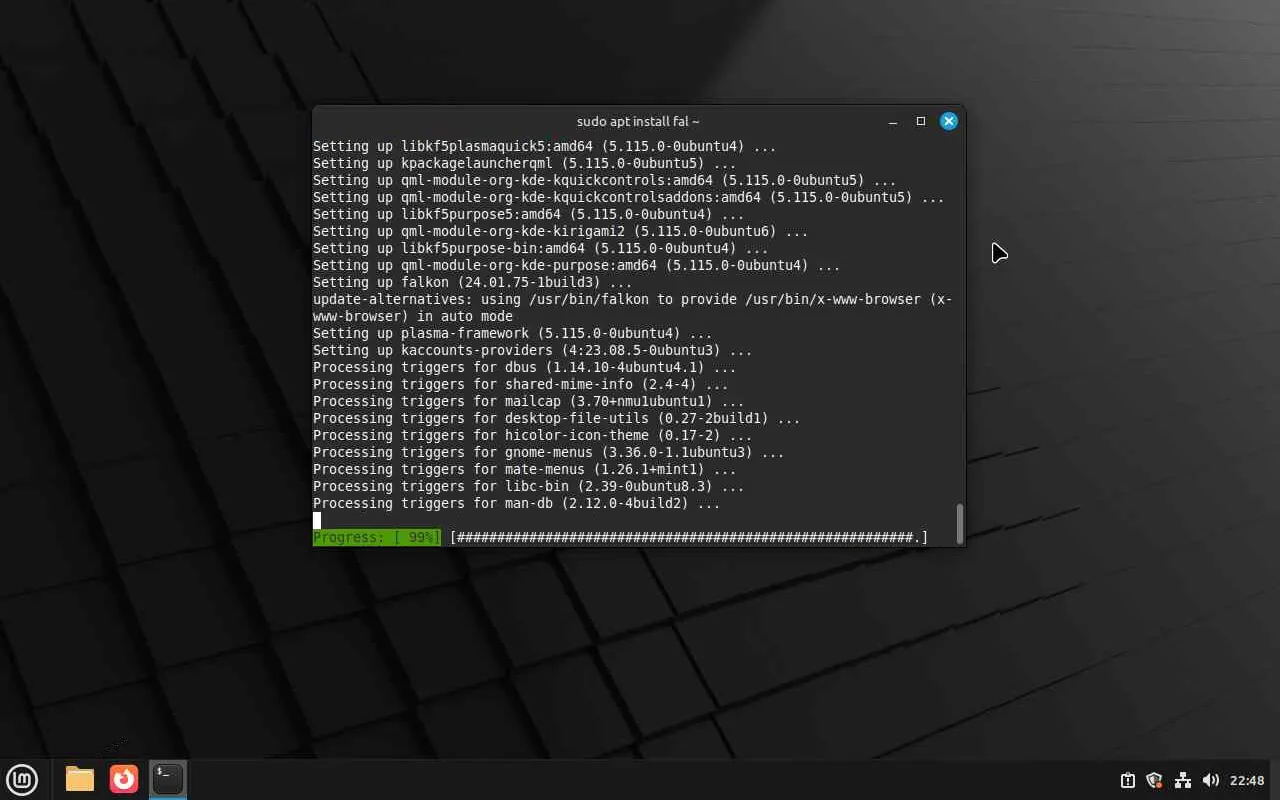Click the 'Processing triggers for mate-menus' line
Screen dimensions: 1280x800
pos(525,470)
